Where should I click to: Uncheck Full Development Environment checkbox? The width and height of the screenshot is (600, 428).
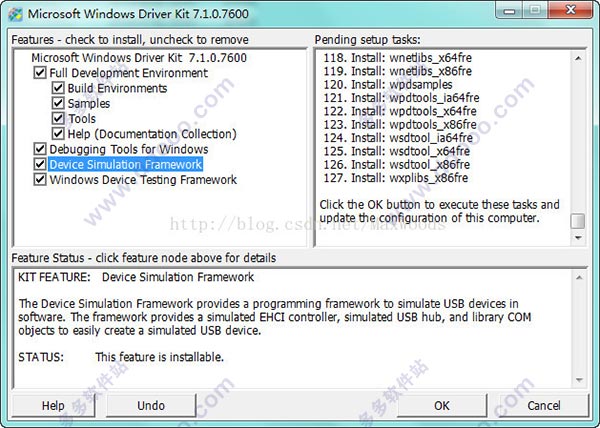tap(40, 73)
